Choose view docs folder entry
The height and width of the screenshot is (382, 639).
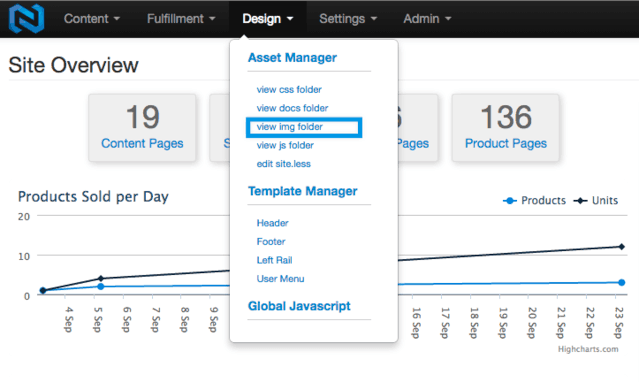[292, 108]
